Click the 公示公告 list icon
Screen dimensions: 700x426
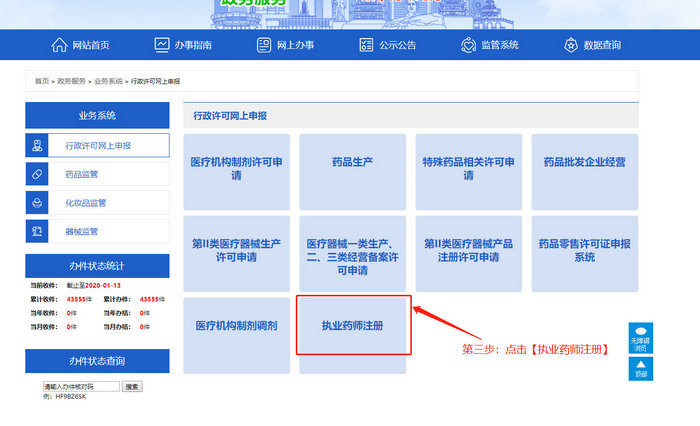tap(366, 45)
